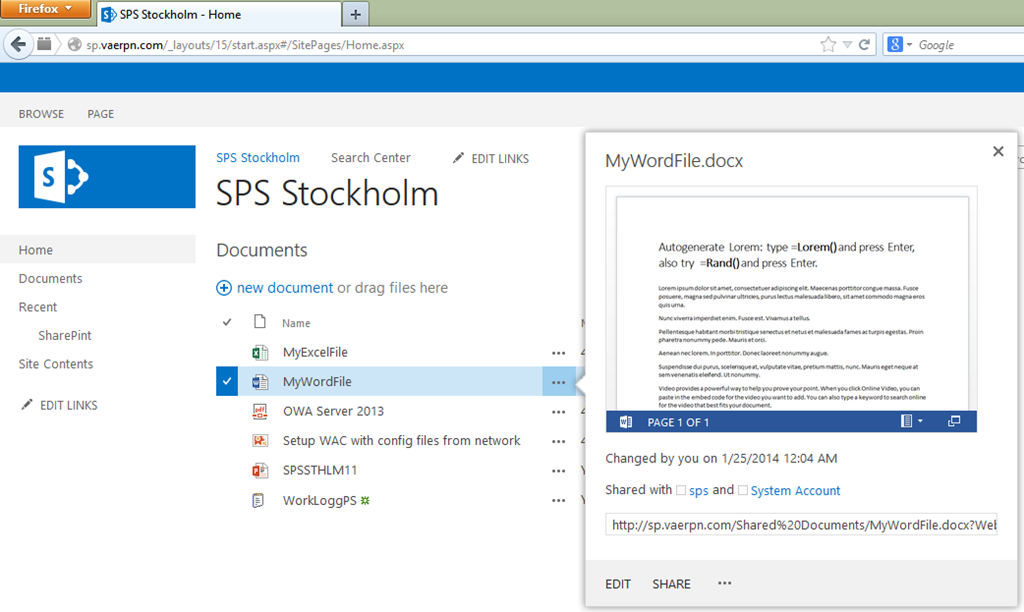Open the Firefox application menu
This screenshot has height=612, width=1024.
pos(45,8)
